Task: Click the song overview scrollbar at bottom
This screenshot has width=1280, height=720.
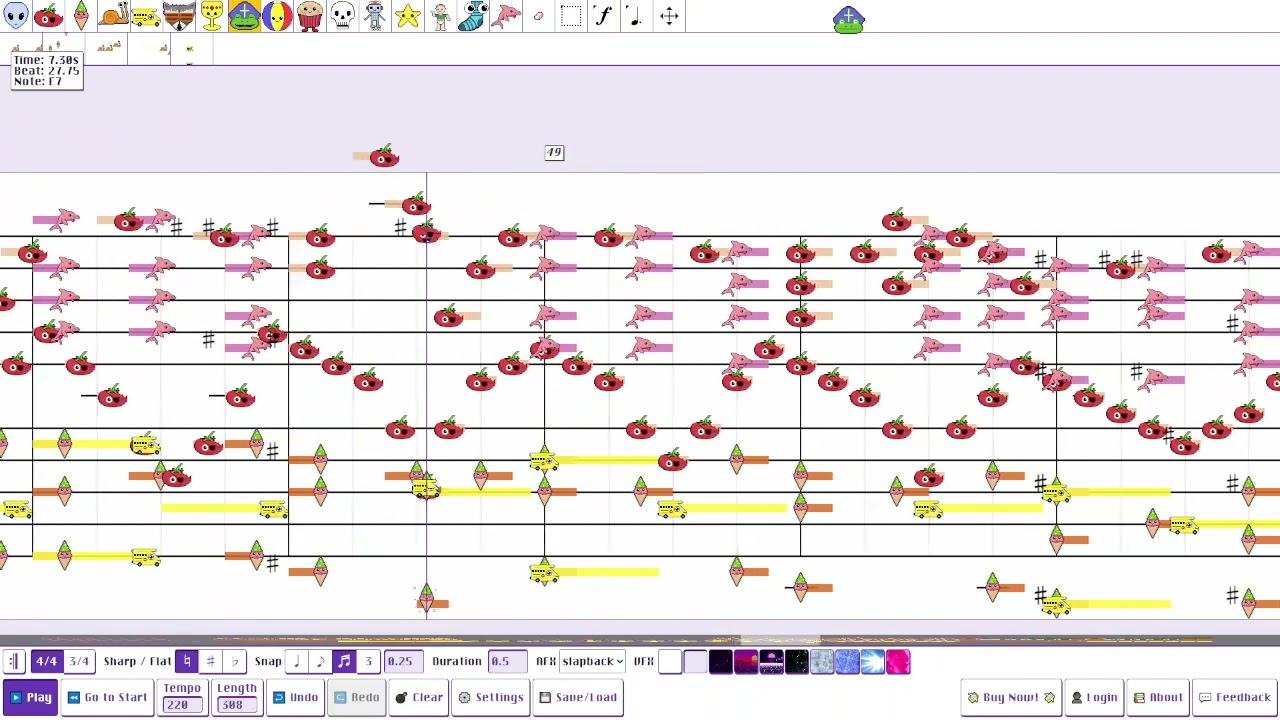Action: pos(640,641)
